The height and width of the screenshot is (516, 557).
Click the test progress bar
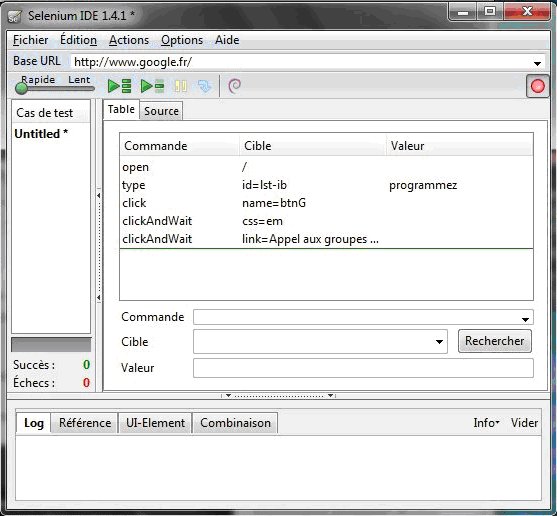click(x=51, y=344)
